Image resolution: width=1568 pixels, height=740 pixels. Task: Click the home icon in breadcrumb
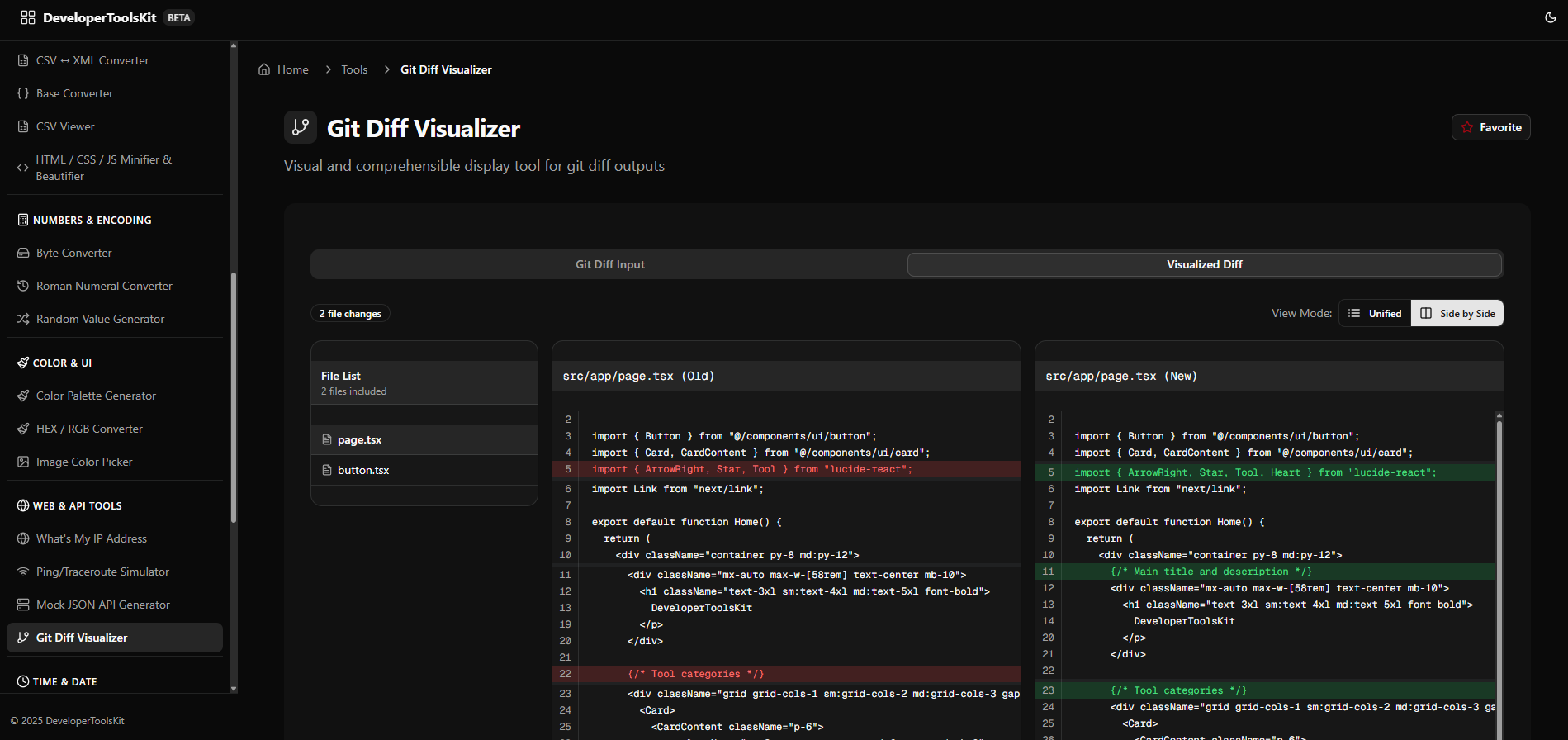pos(264,69)
